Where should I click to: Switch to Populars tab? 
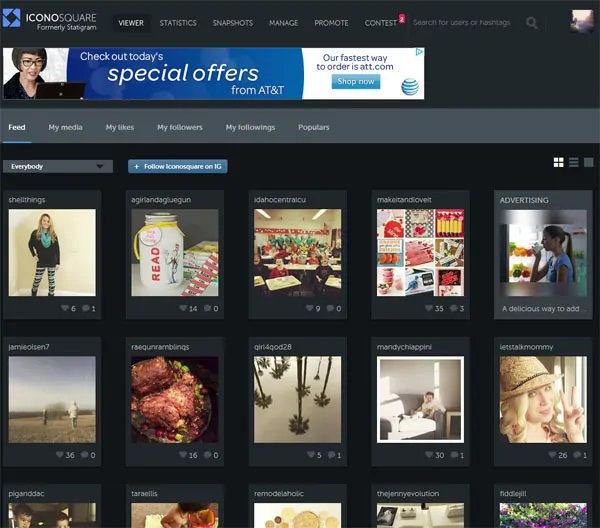click(314, 127)
